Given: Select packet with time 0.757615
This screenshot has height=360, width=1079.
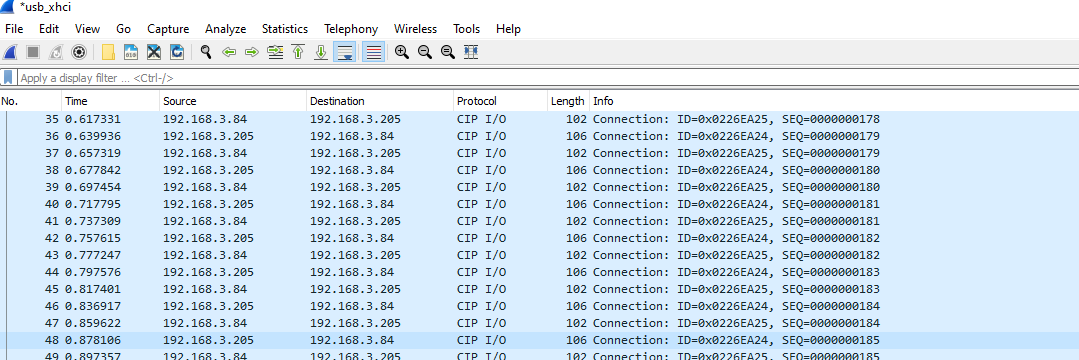Looking at the screenshot, I should (x=540, y=237).
